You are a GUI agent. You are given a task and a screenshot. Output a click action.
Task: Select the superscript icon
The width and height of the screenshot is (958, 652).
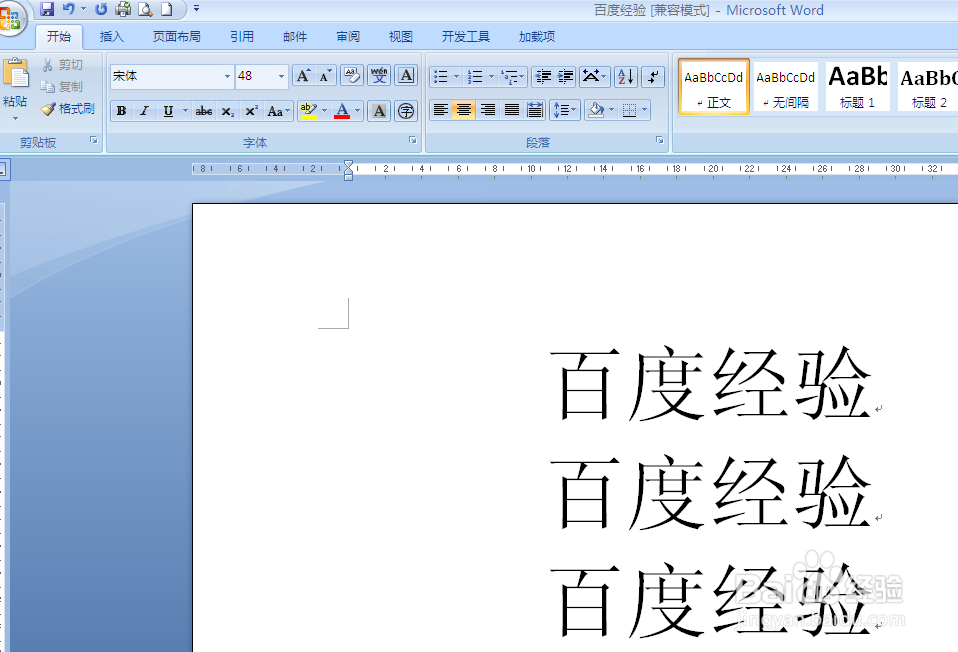[x=251, y=110]
